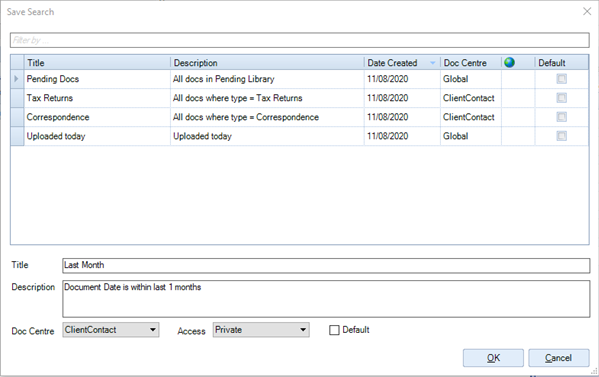The height and width of the screenshot is (377, 599).
Task: Tick Default checkbox in Uploaded today row
Action: [561, 136]
